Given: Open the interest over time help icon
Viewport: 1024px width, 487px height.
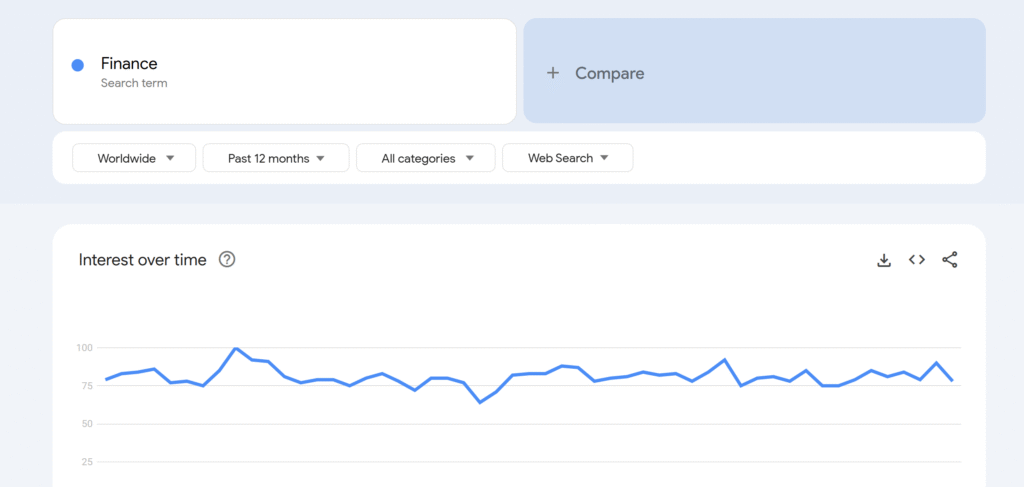Looking at the screenshot, I should pos(227,260).
